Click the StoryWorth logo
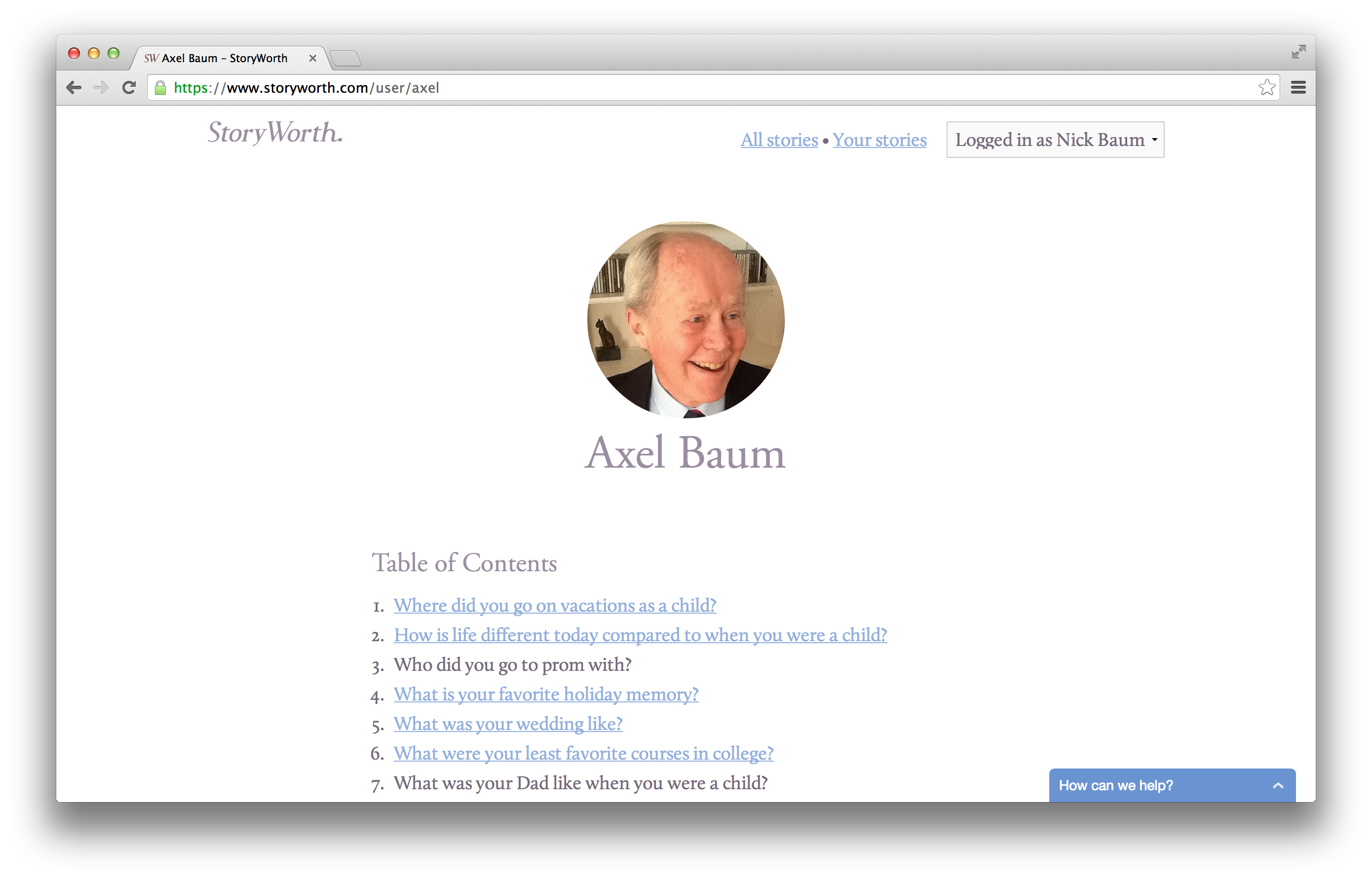 coord(275,133)
